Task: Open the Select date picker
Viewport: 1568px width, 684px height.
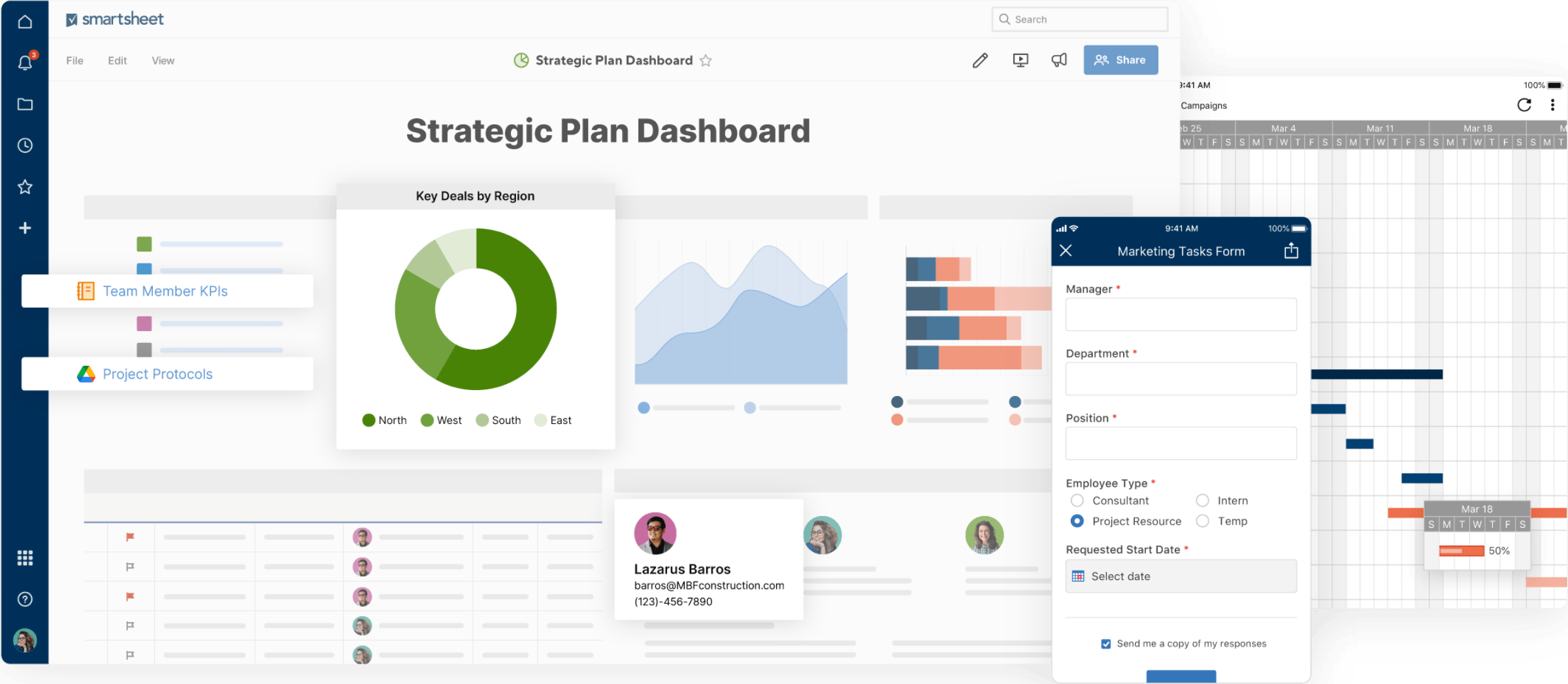Action: tap(1181, 576)
